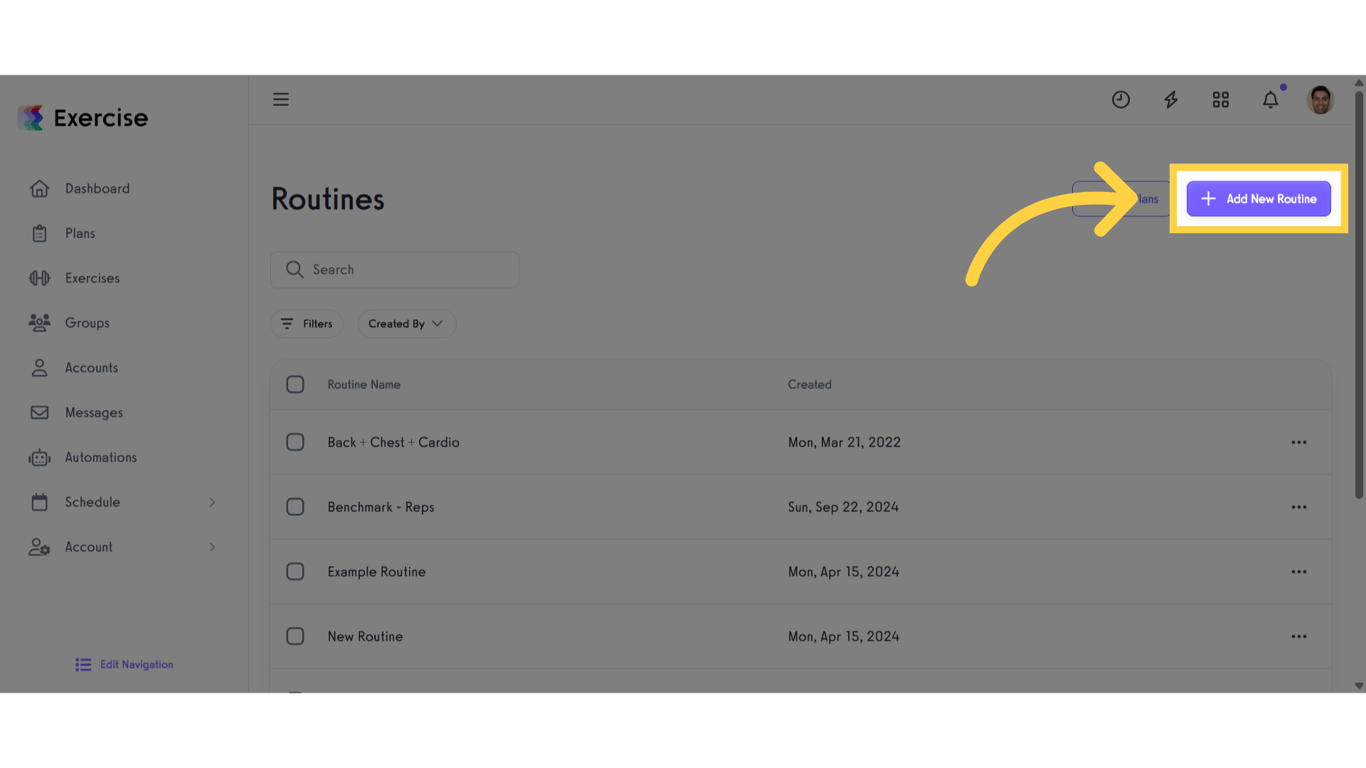Image resolution: width=1366 pixels, height=768 pixels.
Task: Select the New Routine row checkbox
Action: point(295,636)
